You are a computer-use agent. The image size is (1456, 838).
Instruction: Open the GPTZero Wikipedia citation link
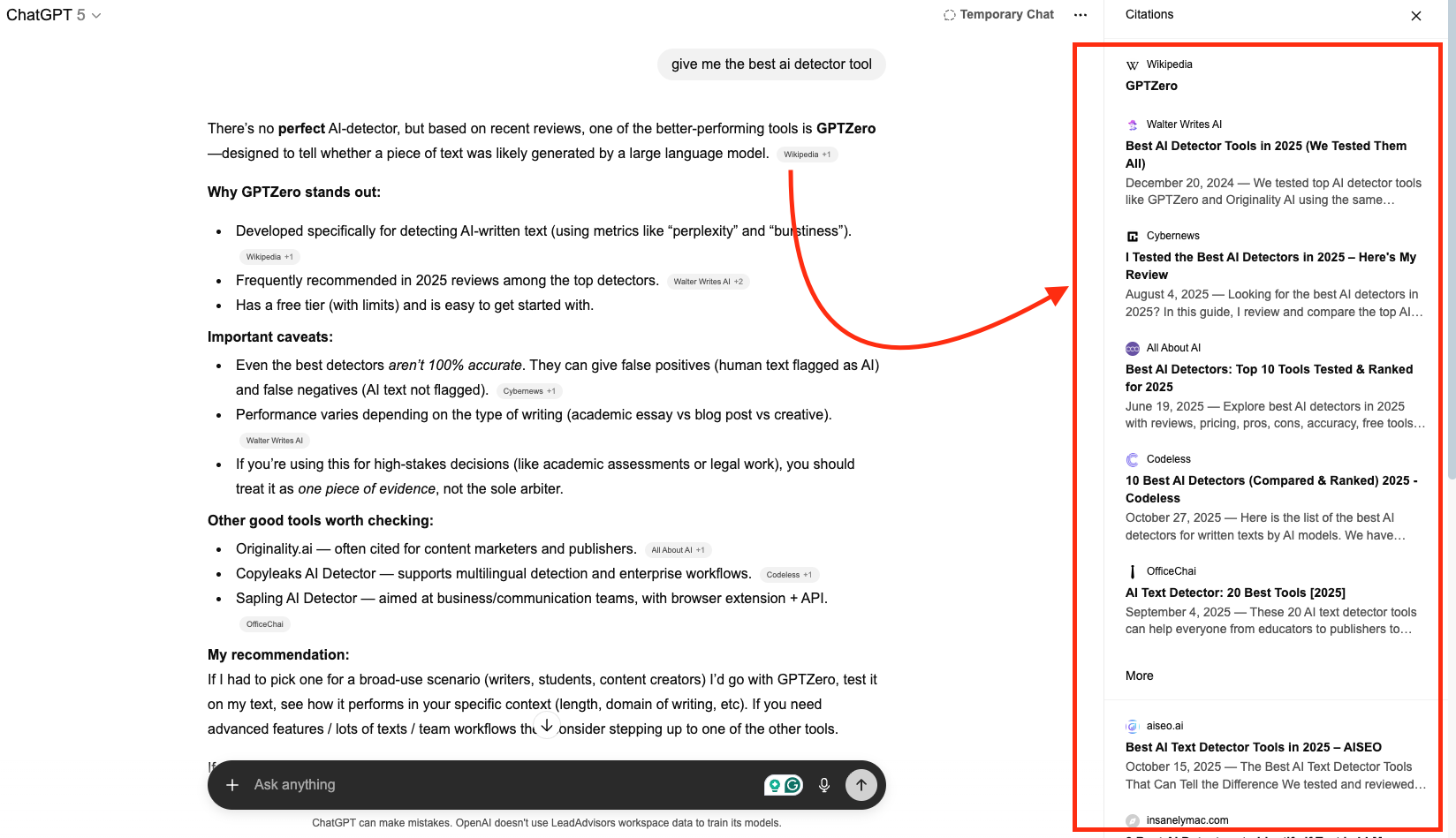[1151, 85]
